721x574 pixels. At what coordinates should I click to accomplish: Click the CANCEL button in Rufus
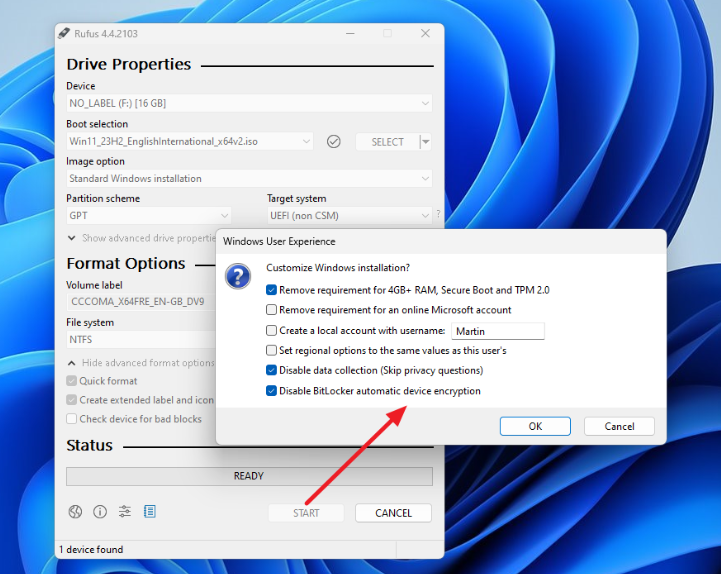pyautogui.click(x=394, y=513)
